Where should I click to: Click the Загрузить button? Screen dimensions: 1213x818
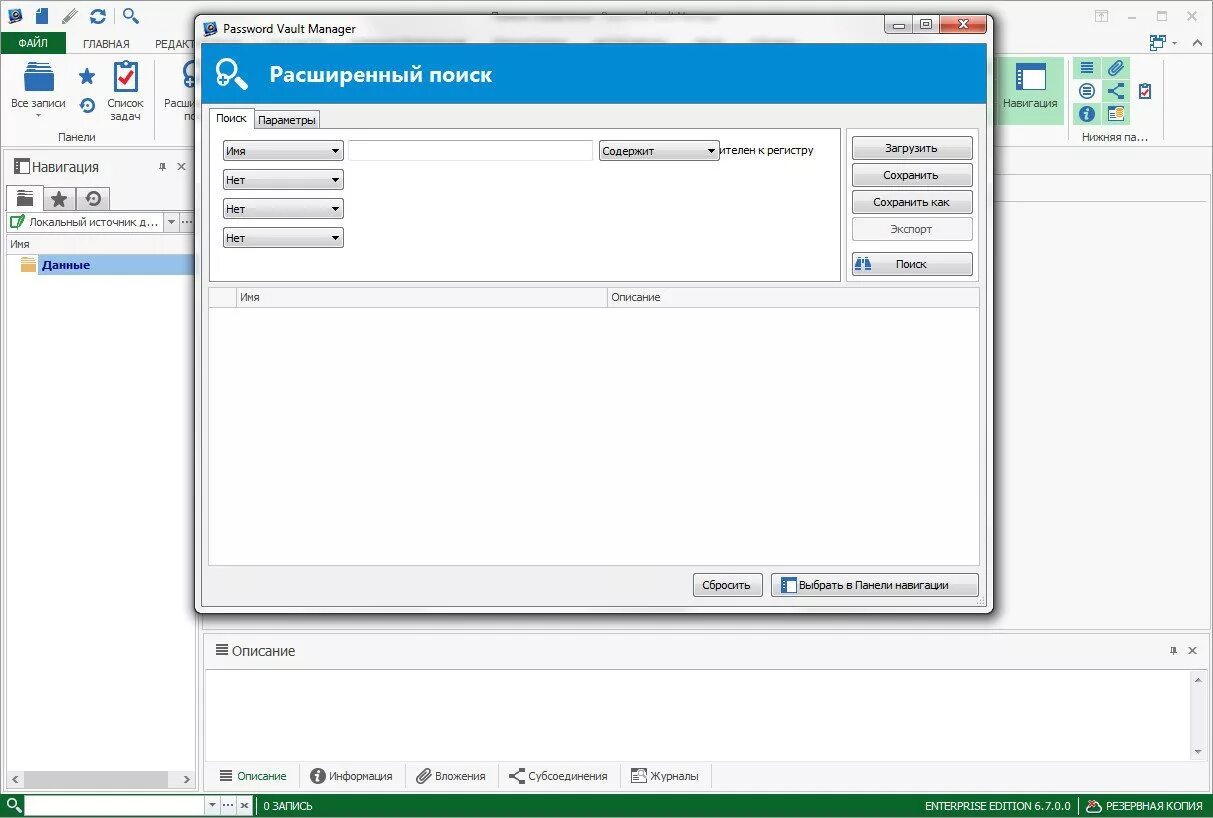[x=911, y=148]
